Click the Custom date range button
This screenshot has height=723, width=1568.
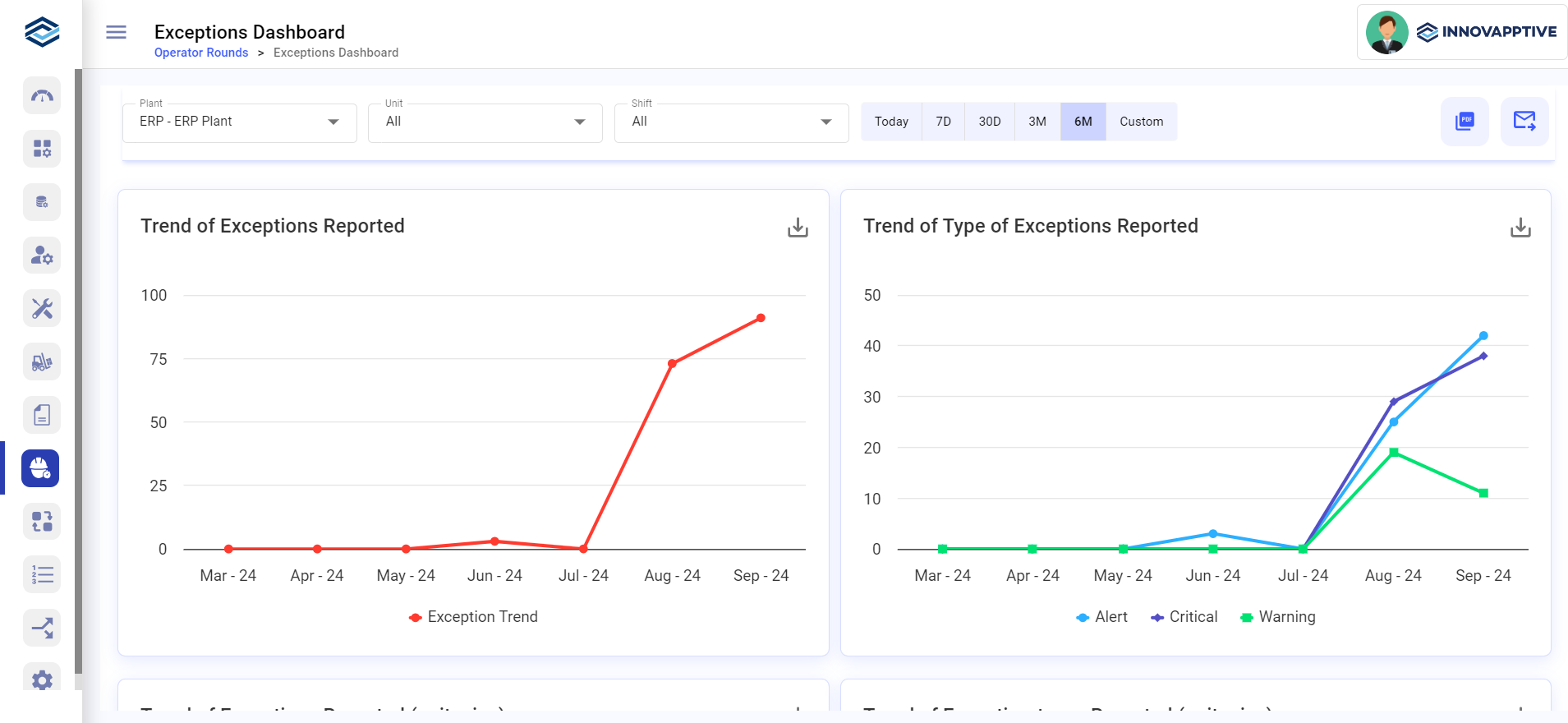point(1141,122)
